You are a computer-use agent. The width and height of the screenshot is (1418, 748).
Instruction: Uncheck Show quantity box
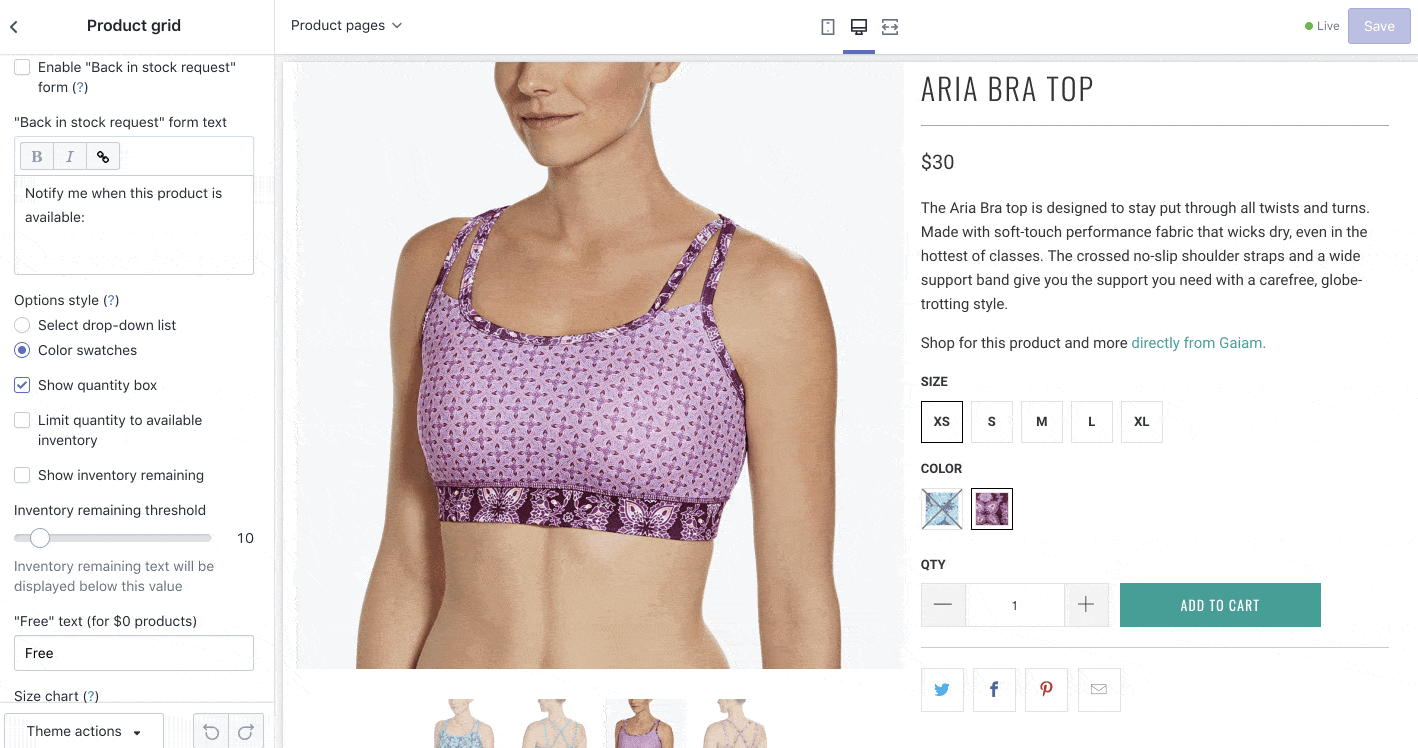coord(22,385)
